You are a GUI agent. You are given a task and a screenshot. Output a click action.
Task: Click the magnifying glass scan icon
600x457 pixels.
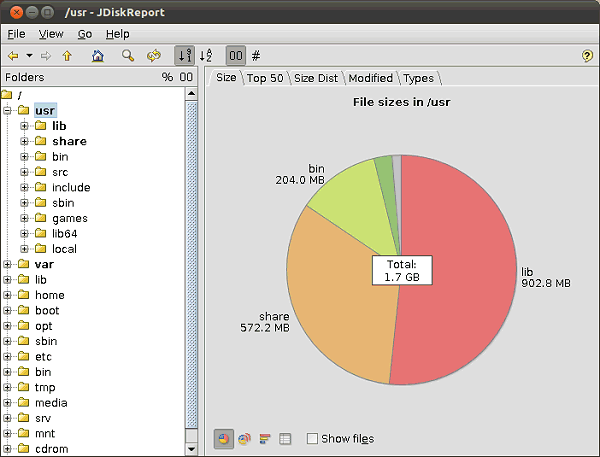click(x=128, y=56)
